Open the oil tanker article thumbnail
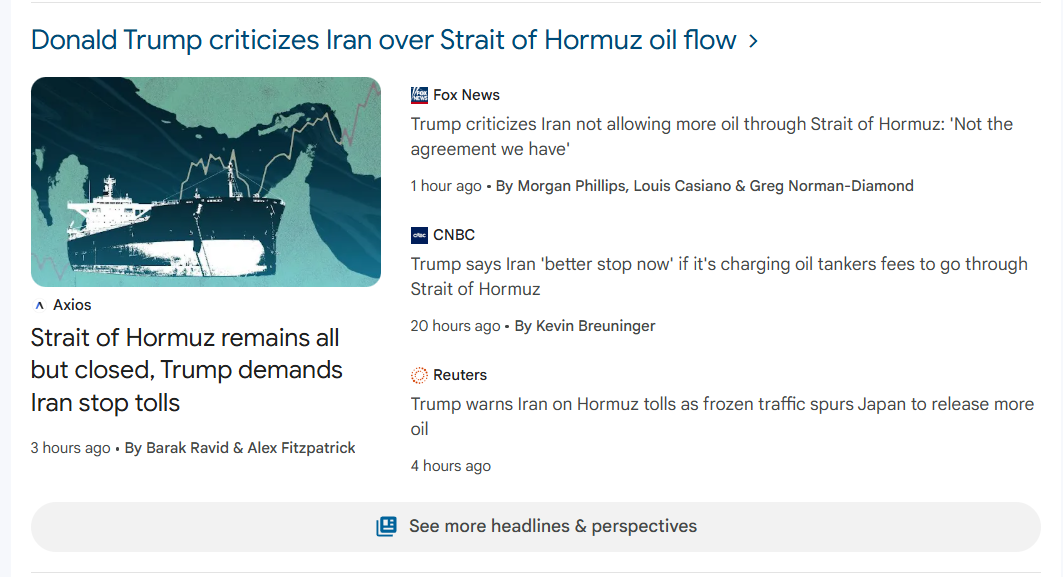 click(206, 182)
